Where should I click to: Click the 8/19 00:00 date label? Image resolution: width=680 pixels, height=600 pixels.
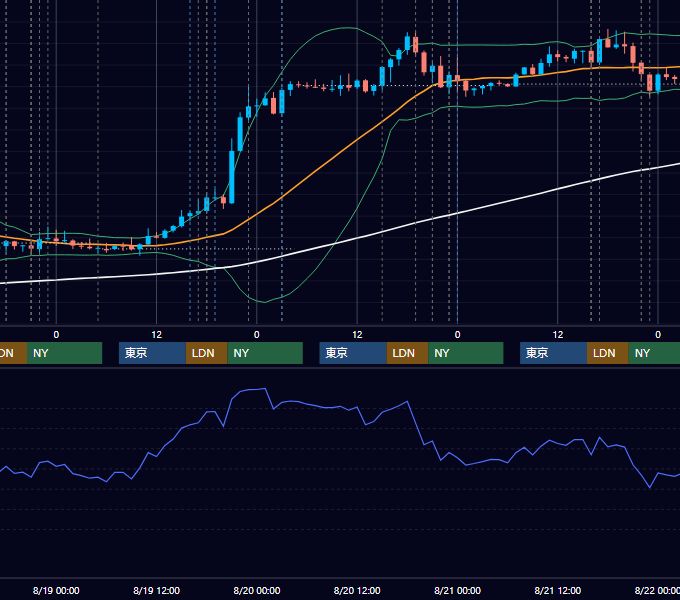(x=56, y=590)
